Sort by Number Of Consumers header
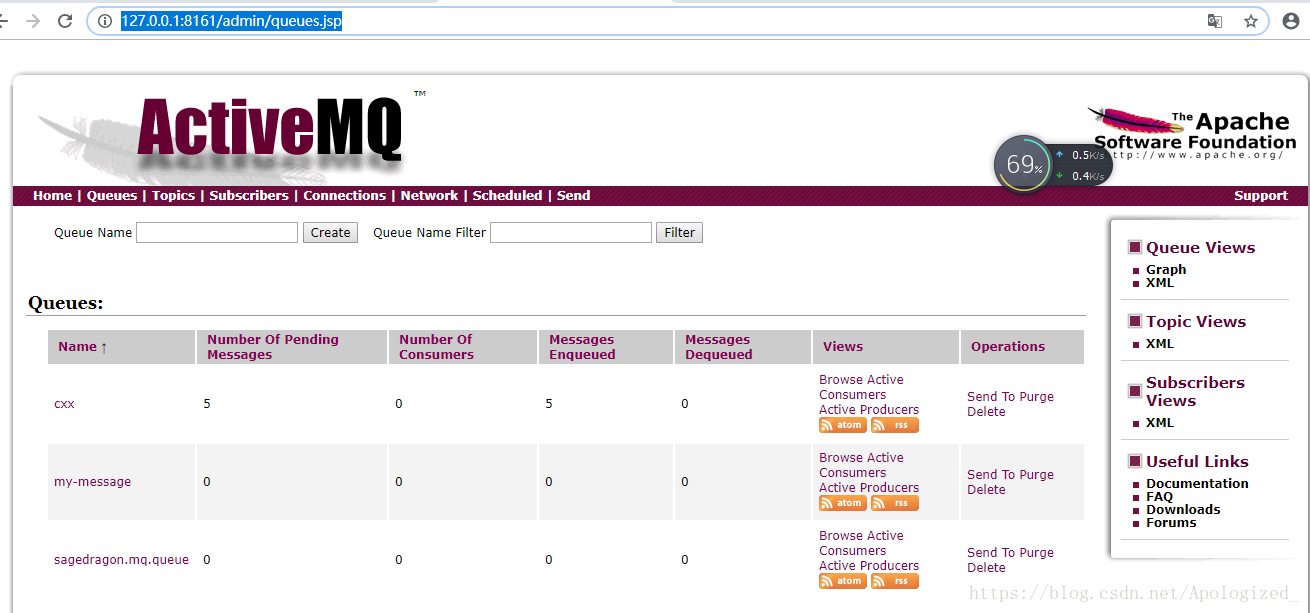This screenshot has width=1310, height=613. click(x=436, y=347)
